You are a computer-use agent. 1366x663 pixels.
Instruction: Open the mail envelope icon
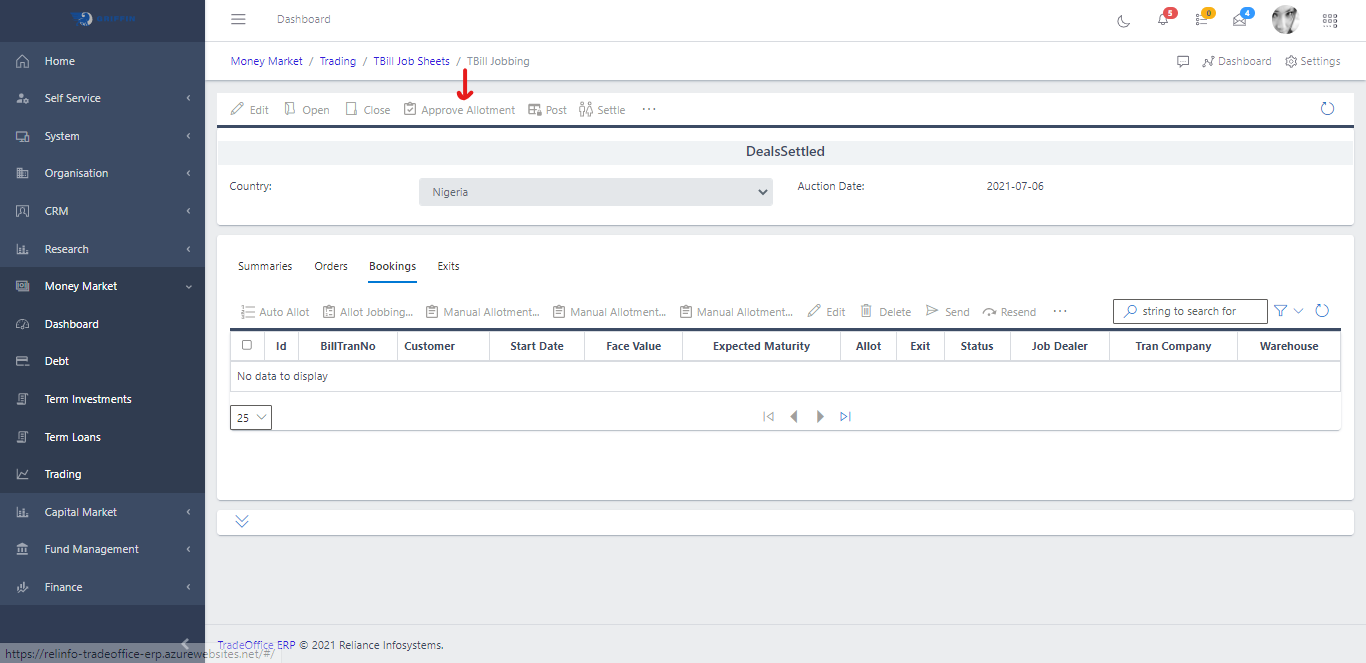[1240, 20]
